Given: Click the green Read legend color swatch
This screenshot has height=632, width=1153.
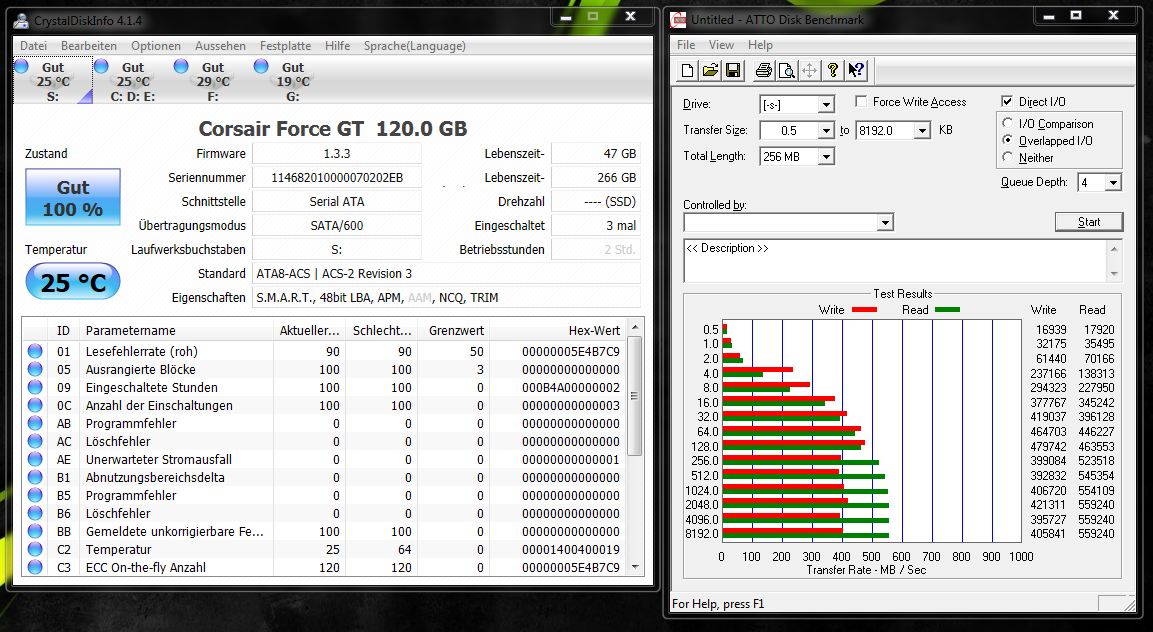Looking at the screenshot, I should (x=947, y=310).
